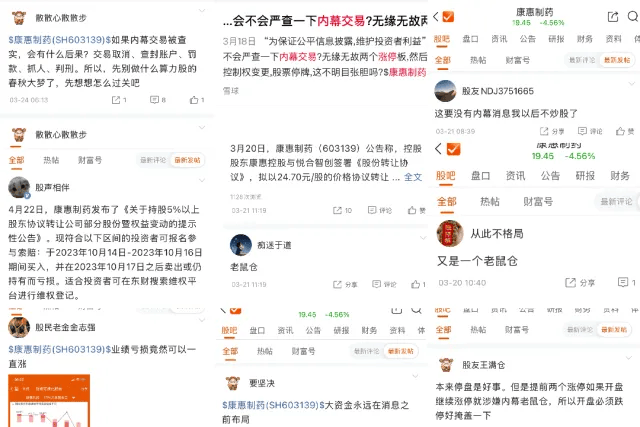This screenshot has width=640, height=427.
Task: Open orange chart thumbnail in 股民老金金志强 post
Action: pyautogui.click(x=49, y=400)
